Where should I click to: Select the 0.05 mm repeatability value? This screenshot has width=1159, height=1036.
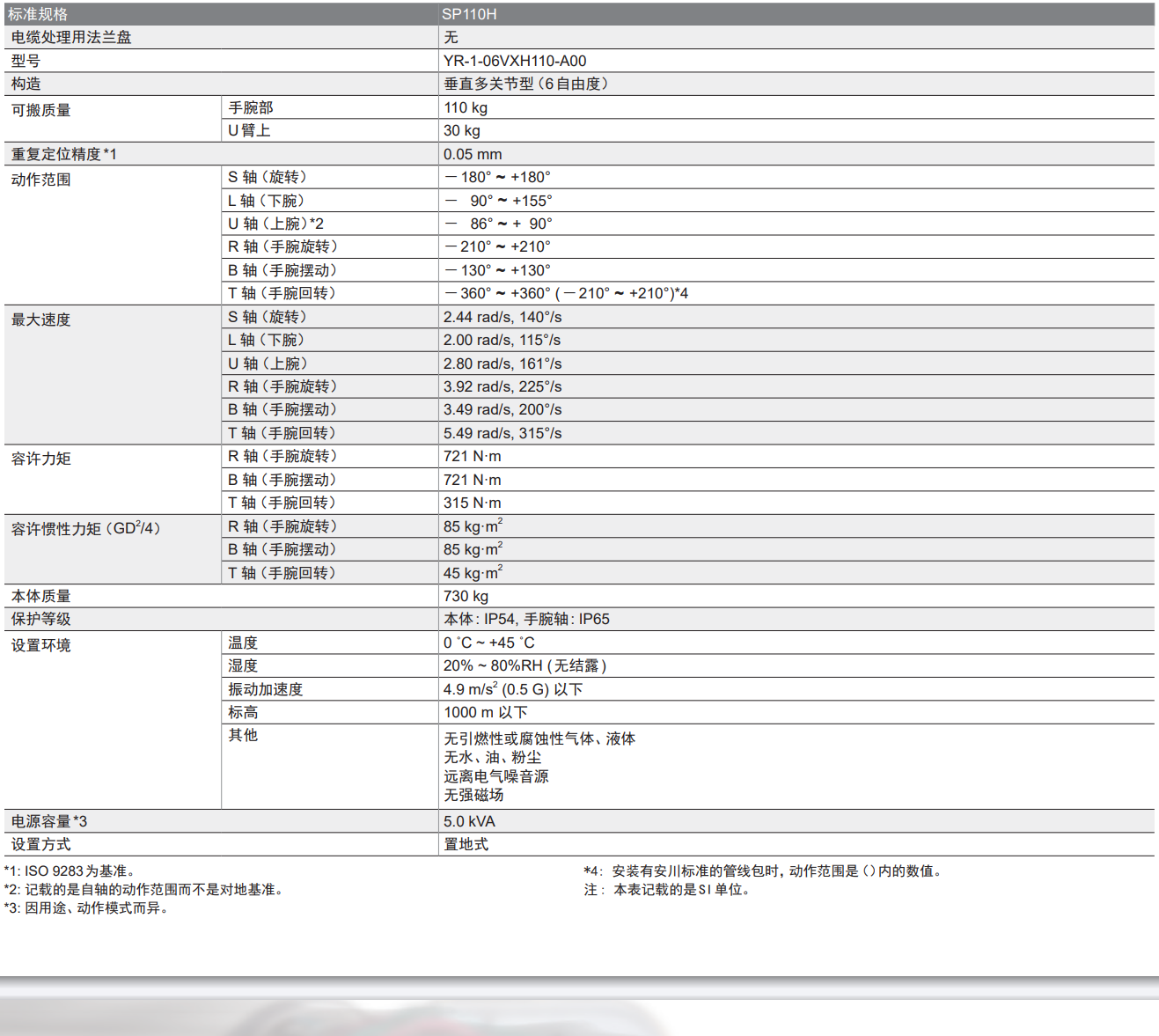pyautogui.click(x=473, y=154)
